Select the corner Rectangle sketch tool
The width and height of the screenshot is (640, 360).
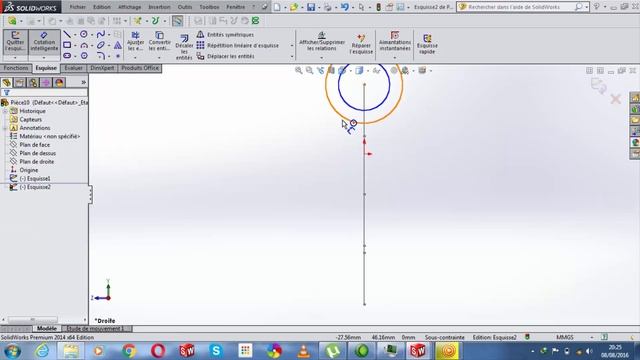pos(67,45)
